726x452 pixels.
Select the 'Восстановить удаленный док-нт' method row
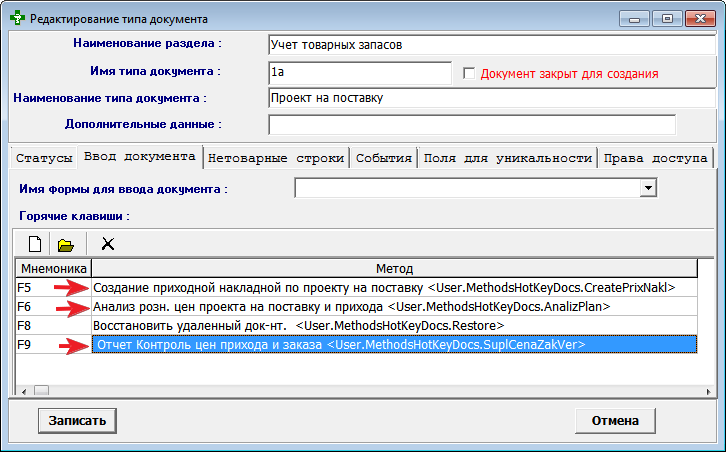pyautogui.click(x=394, y=326)
